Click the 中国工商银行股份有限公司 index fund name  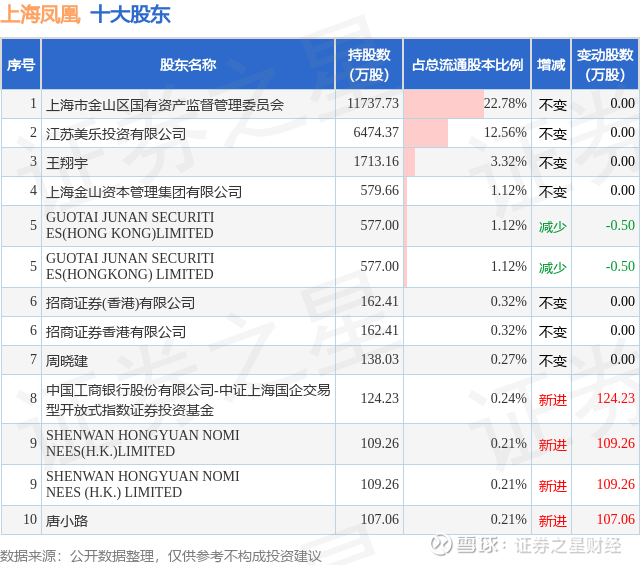(x=188, y=400)
